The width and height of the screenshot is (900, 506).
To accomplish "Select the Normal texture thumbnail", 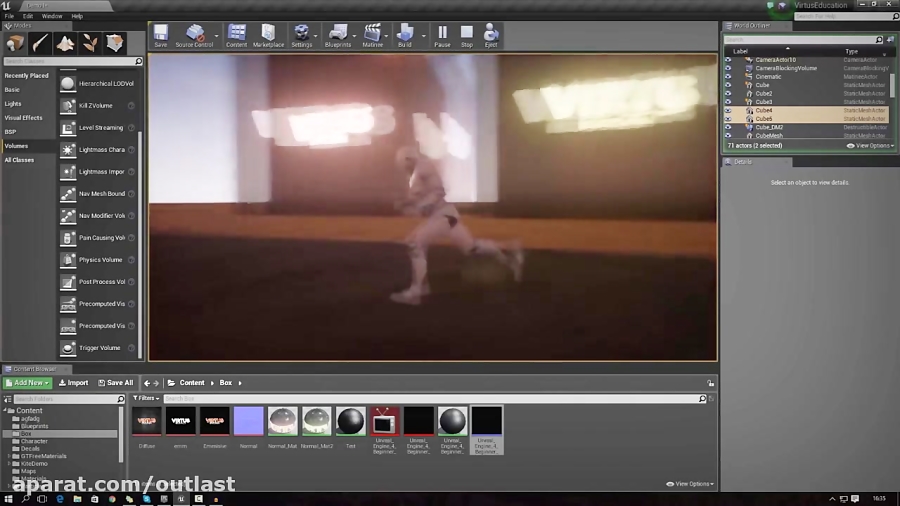I will 249,421.
